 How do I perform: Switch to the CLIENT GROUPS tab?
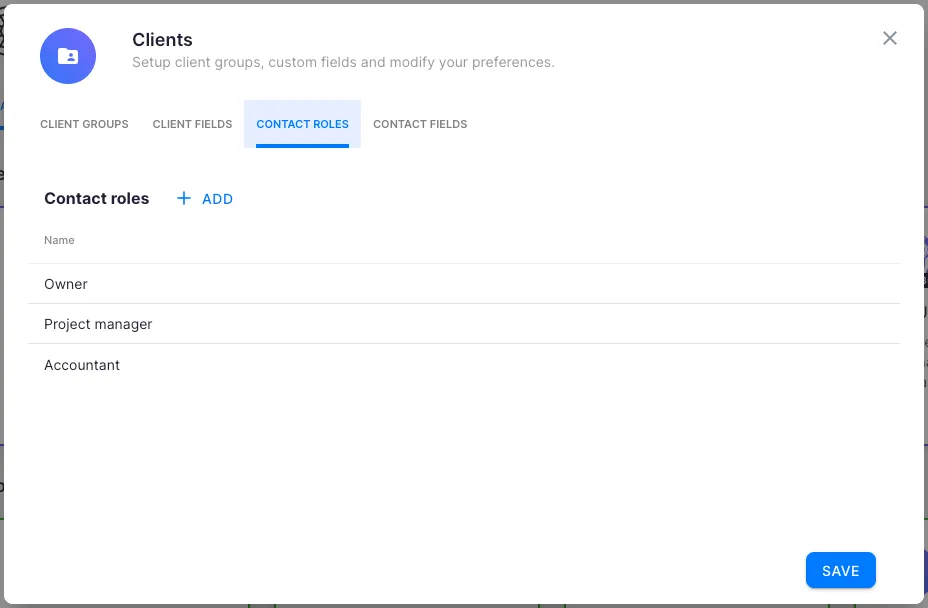(x=84, y=124)
